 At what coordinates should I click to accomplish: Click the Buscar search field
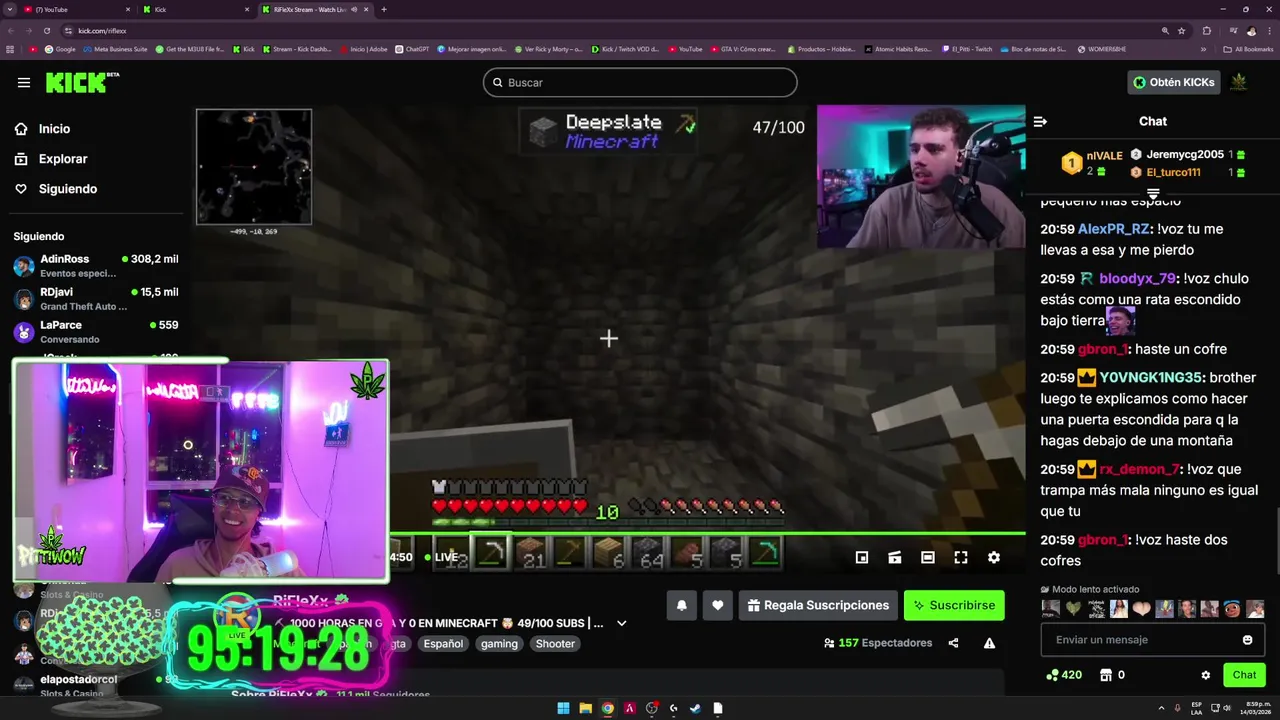[x=640, y=82]
